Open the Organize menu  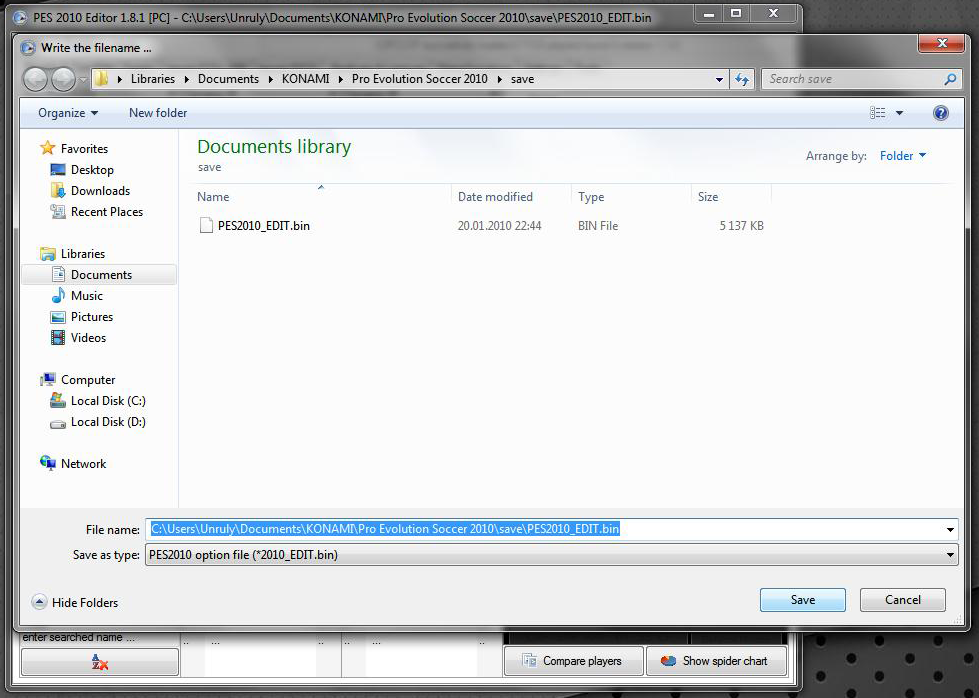[x=67, y=113]
